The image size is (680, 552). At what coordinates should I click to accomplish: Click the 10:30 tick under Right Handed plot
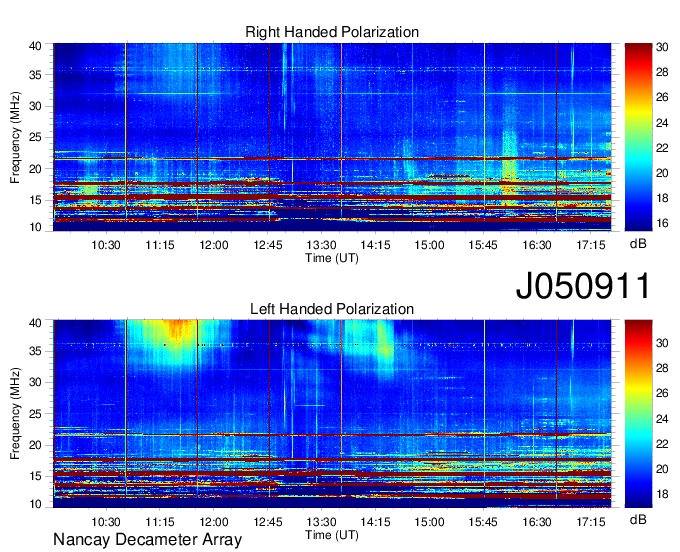click(x=106, y=245)
